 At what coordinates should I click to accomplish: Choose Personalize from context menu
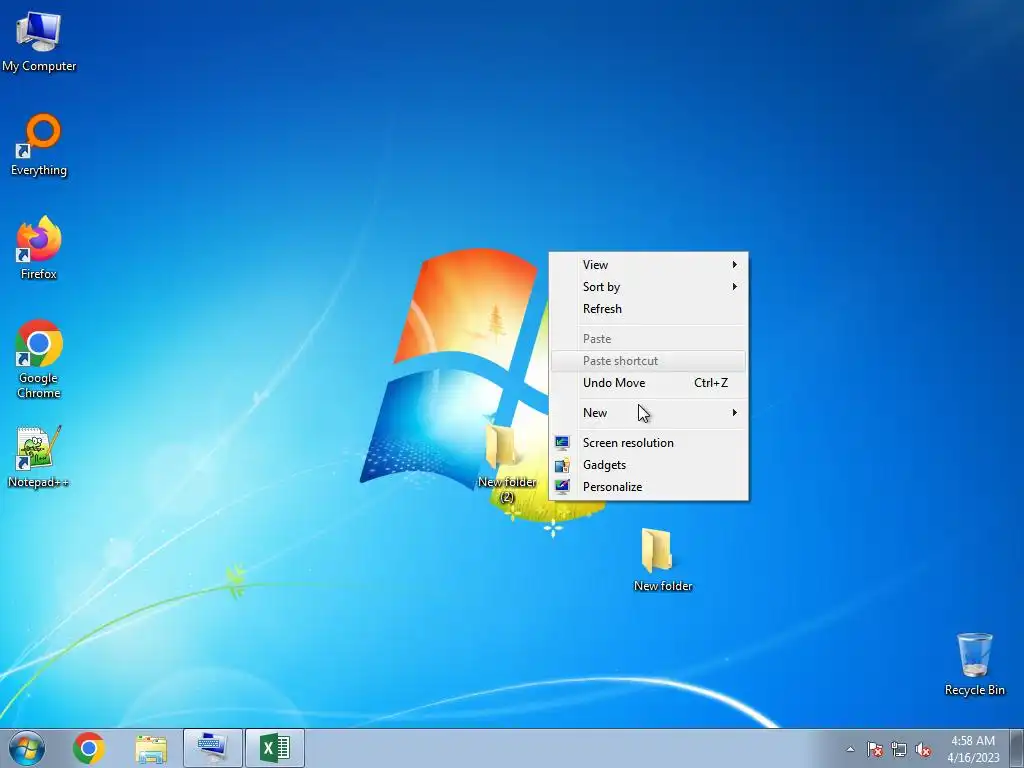pos(648,487)
